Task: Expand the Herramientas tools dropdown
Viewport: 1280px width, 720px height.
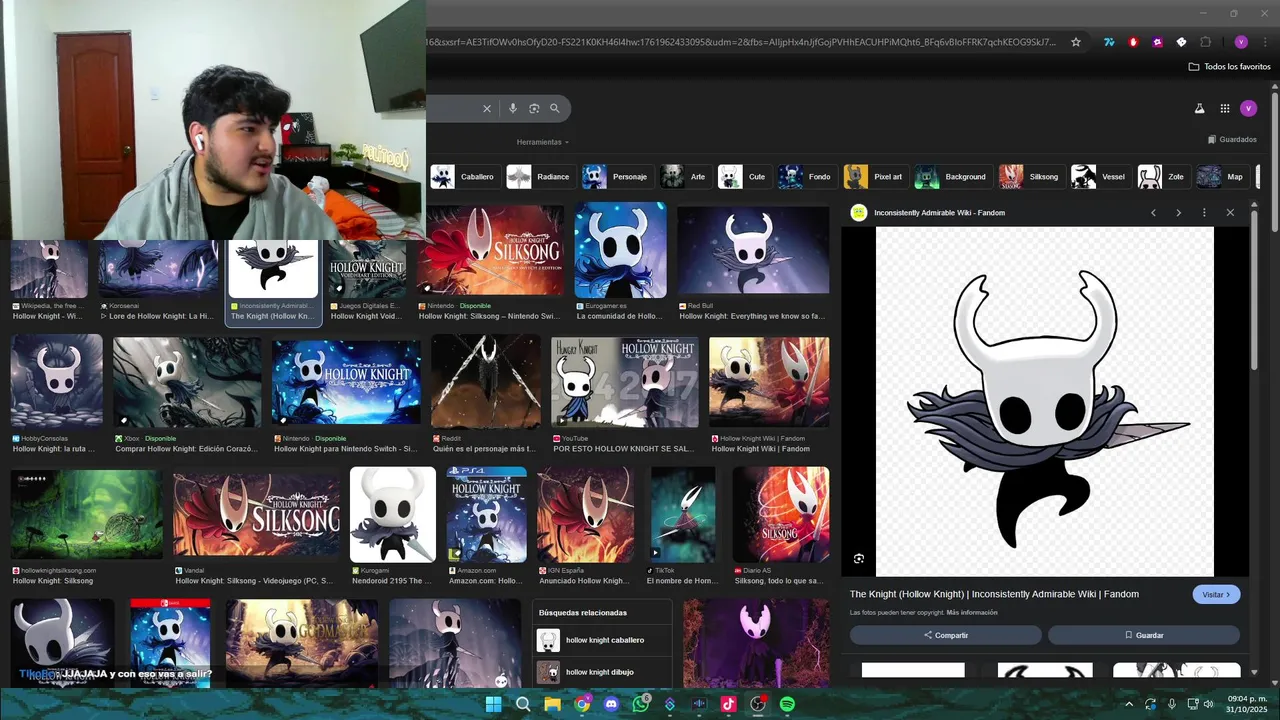Action: coord(542,142)
